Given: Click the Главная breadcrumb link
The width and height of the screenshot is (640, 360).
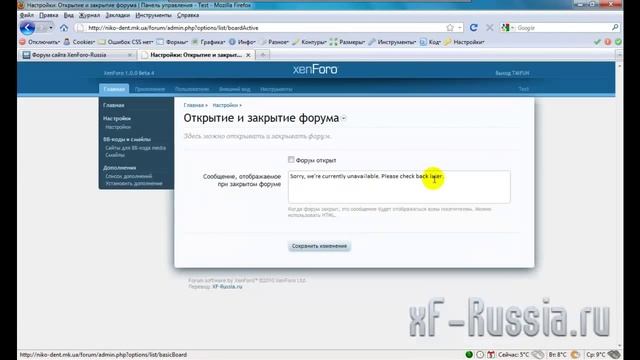Looking at the screenshot, I should [193, 105].
